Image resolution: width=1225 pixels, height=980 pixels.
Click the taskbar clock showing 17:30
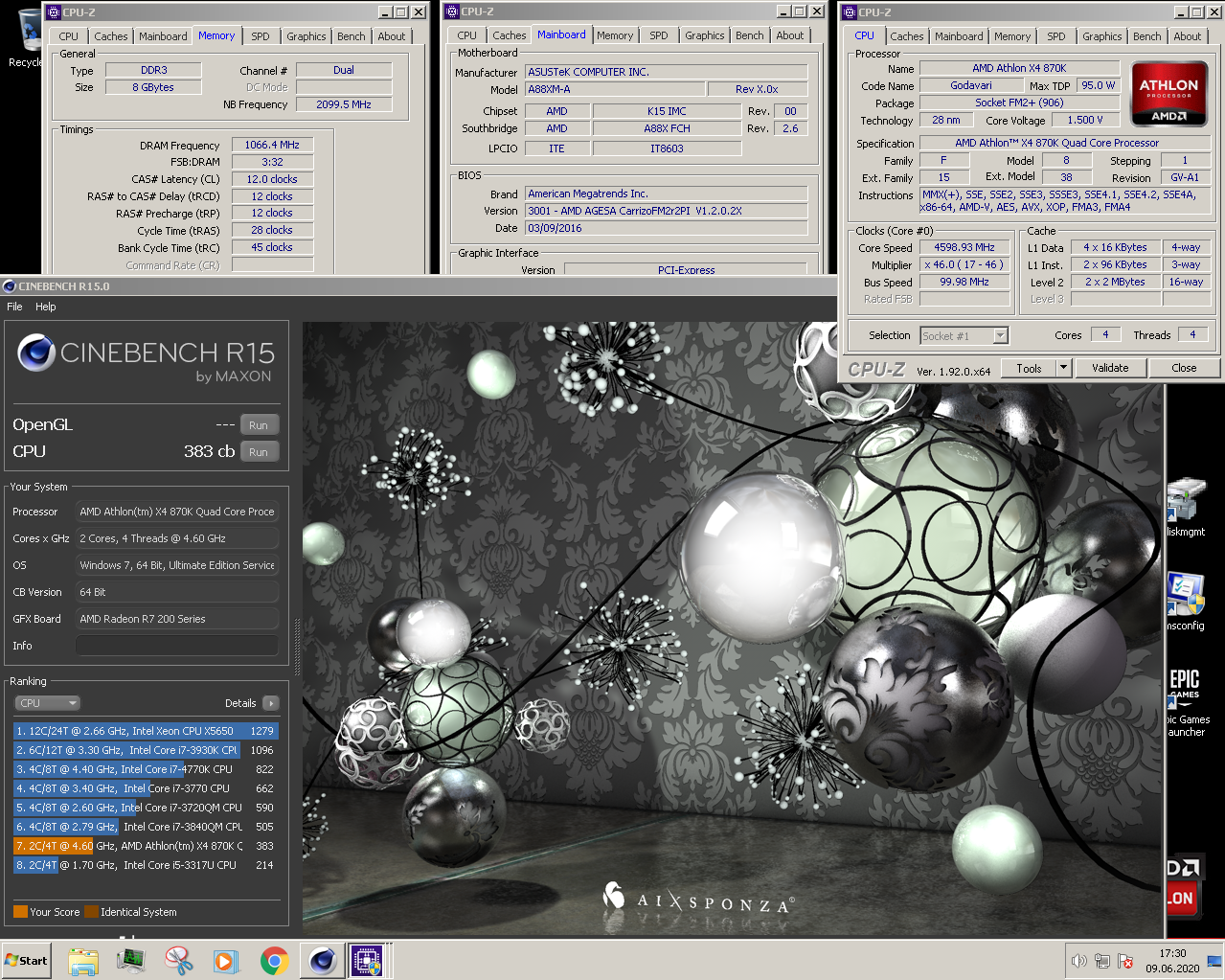pos(1172,961)
